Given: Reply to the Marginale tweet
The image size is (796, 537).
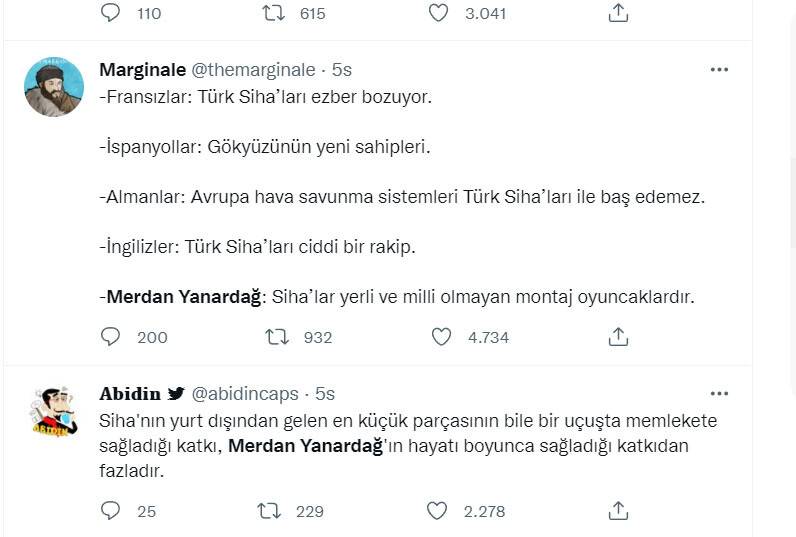Looking at the screenshot, I should click(x=111, y=337).
